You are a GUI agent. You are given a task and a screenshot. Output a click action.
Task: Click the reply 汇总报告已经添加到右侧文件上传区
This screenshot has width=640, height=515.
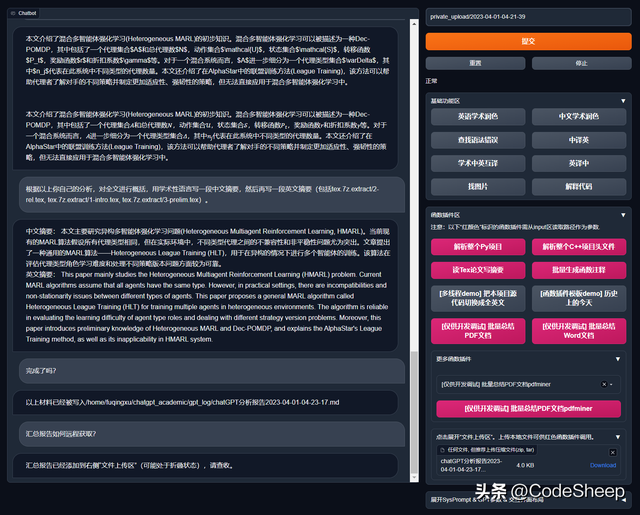click(205, 466)
